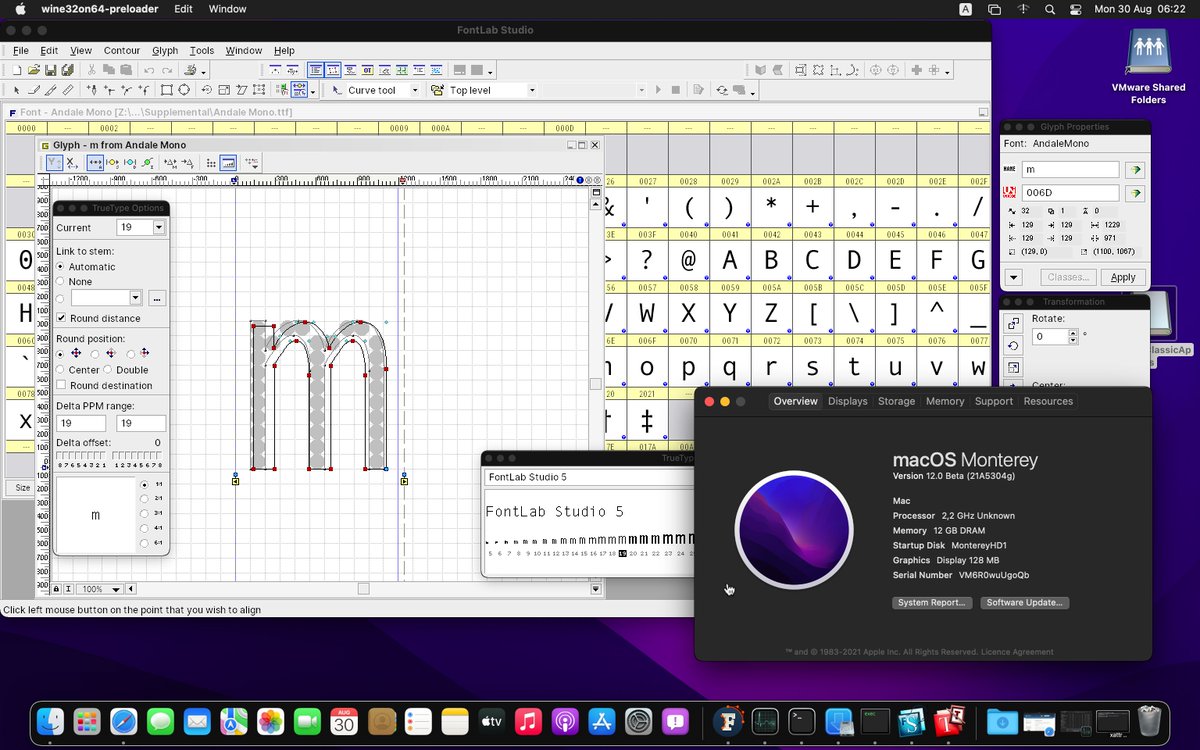Select the Edit arrow pointer tool
The height and width of the screenshot is (750, 1200).
tap(17, 90)
